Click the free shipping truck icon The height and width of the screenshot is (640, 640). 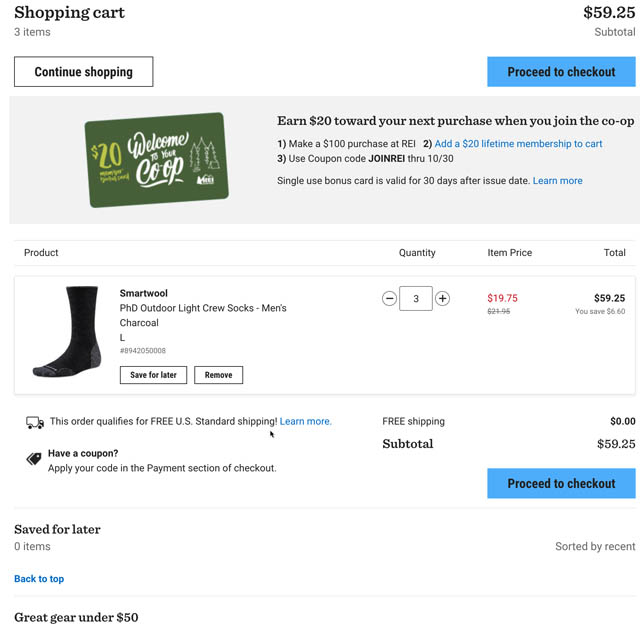[35, 422]
